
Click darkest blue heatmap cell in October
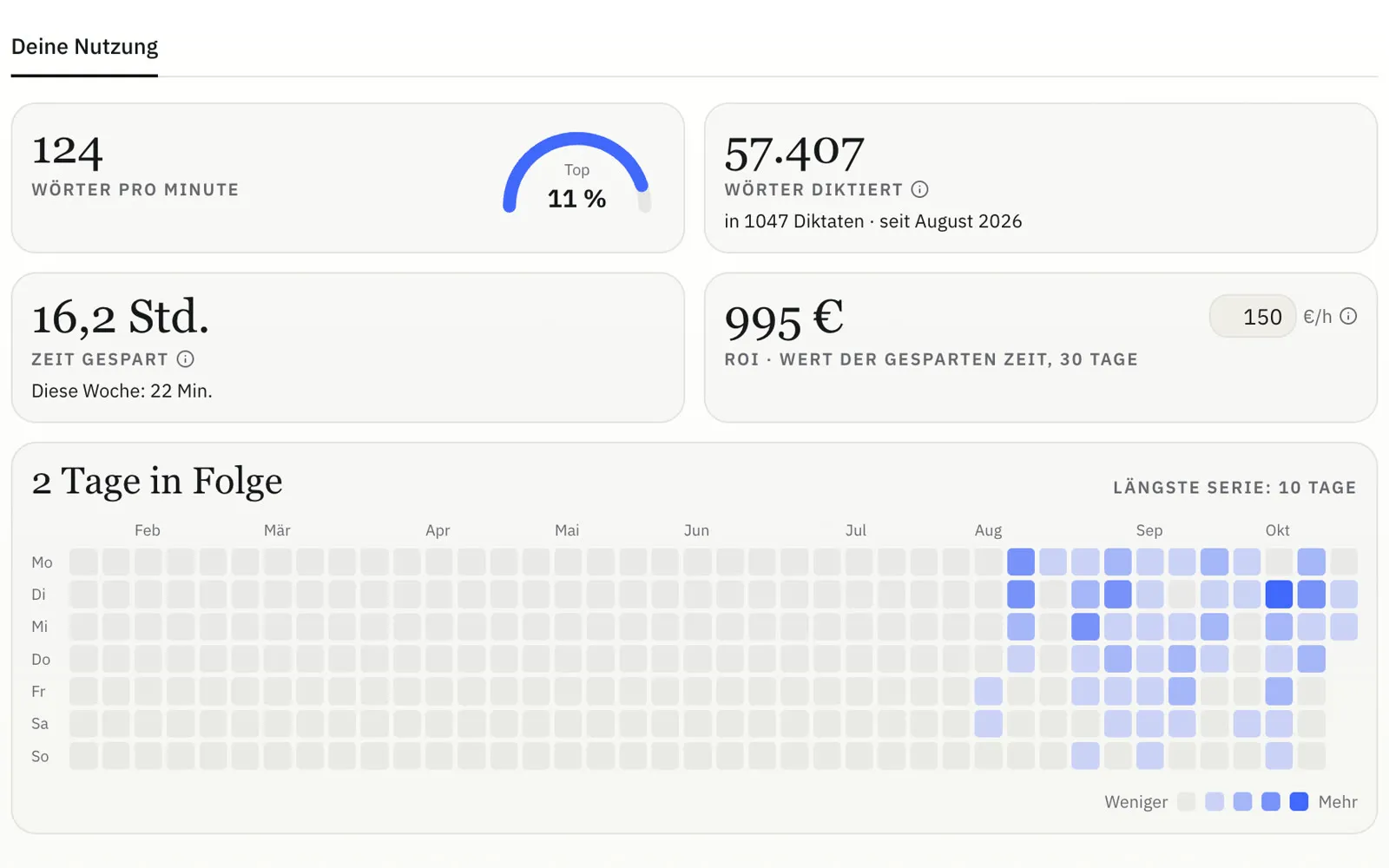click(1279, 595)
